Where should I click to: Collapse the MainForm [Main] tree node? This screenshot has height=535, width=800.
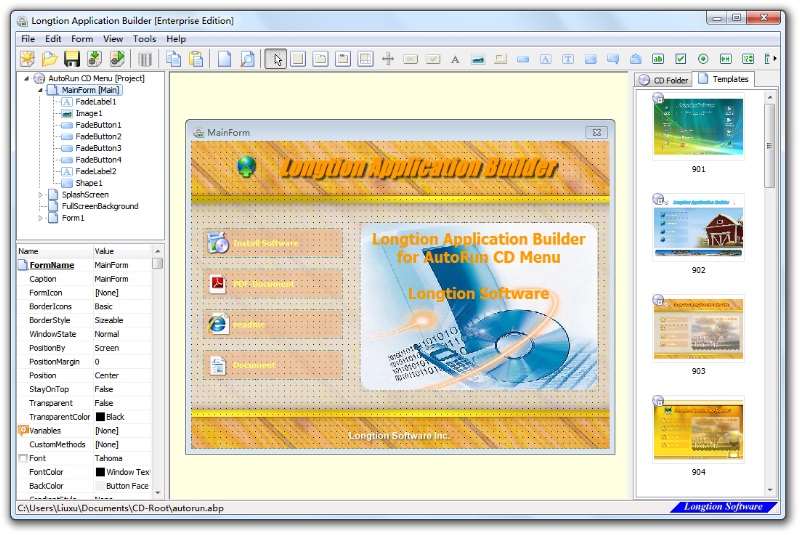click(x=41, y=90)
